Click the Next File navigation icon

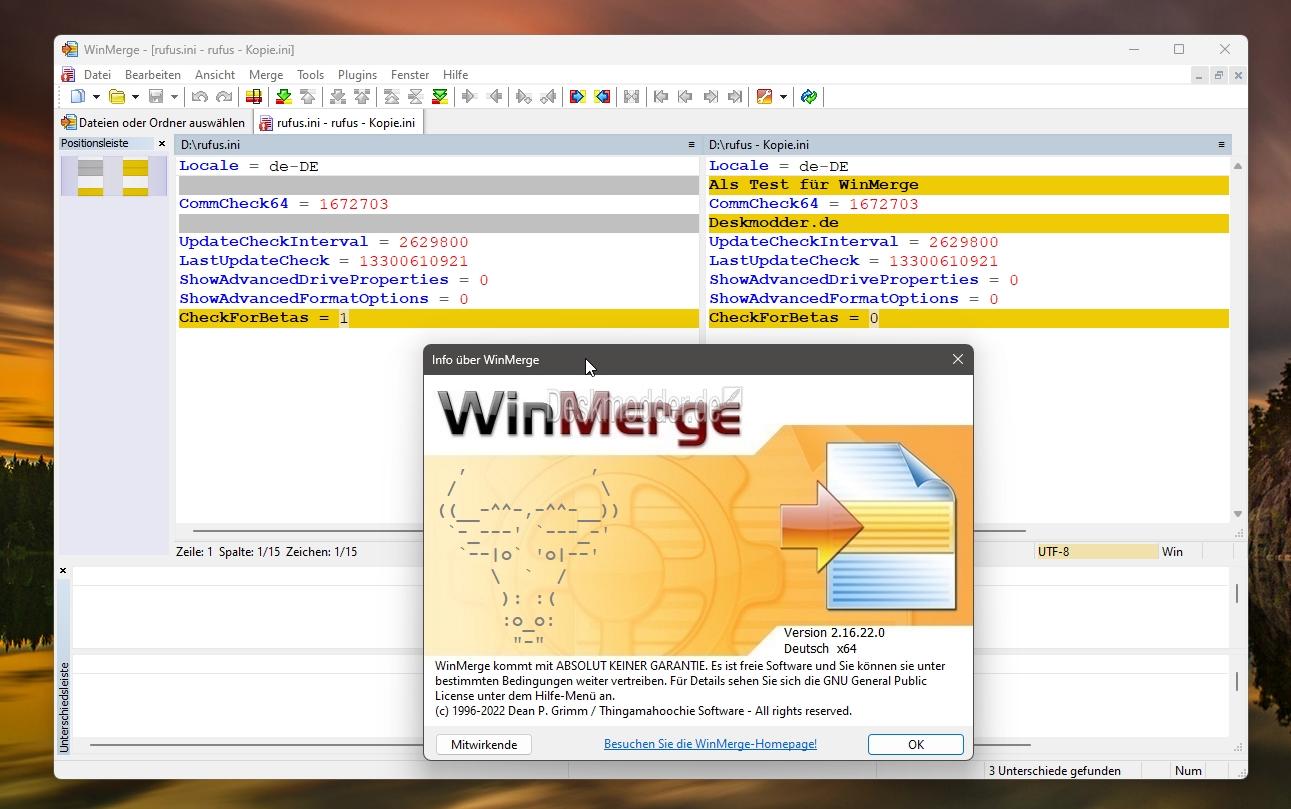coord(710,97)
